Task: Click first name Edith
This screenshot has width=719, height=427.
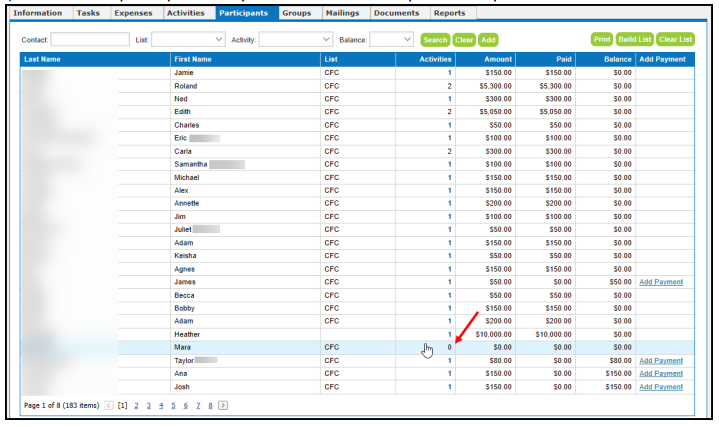Action: [x=183, y=112]
